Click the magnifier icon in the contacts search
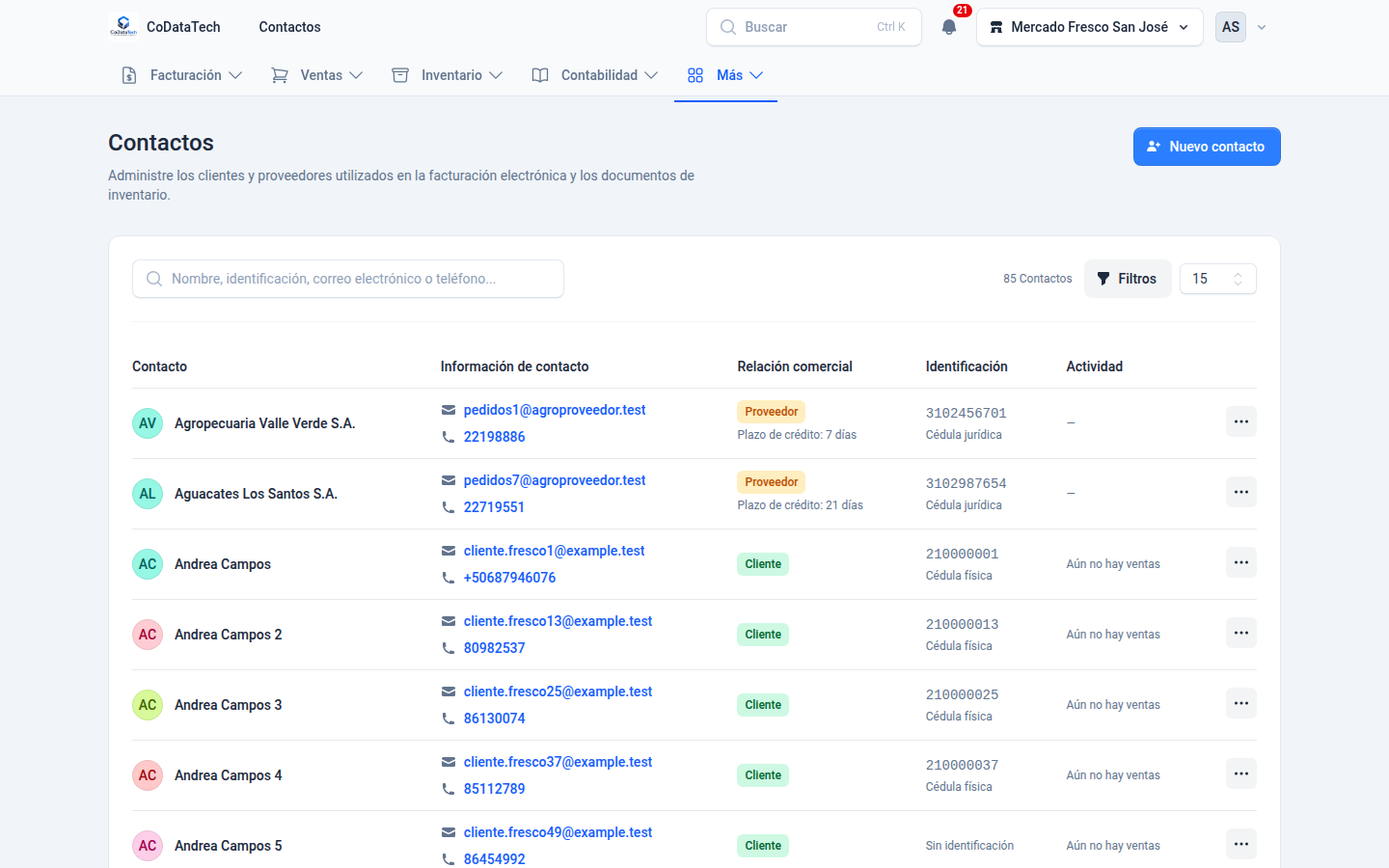The image size is (1389, 868). [x=154, y=279]
